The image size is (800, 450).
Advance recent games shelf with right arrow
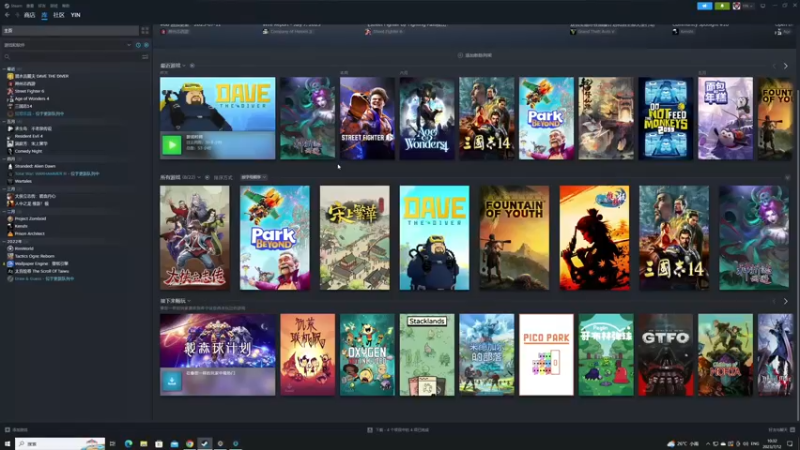(786, 66)
